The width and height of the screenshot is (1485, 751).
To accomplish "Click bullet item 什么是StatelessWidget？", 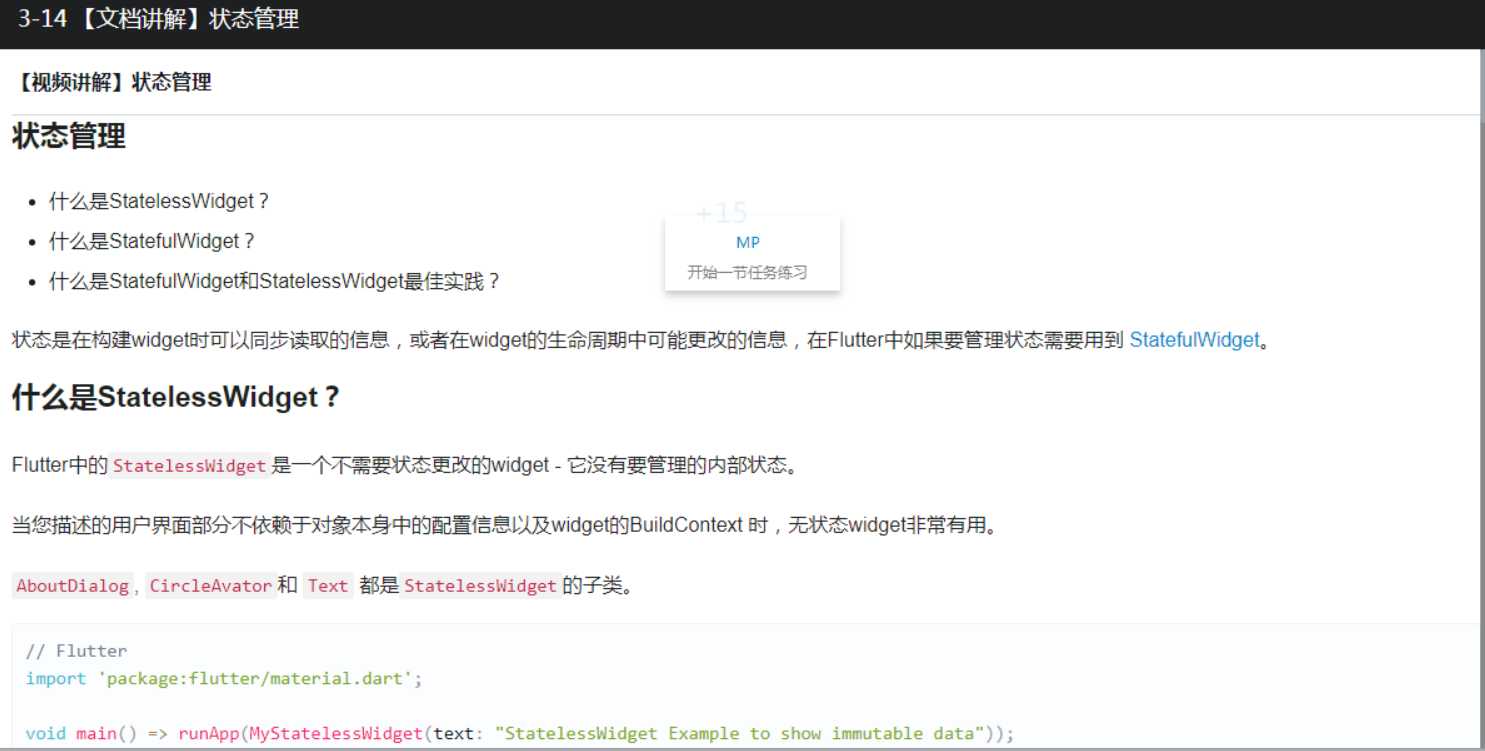I will [x=160, y=201].
